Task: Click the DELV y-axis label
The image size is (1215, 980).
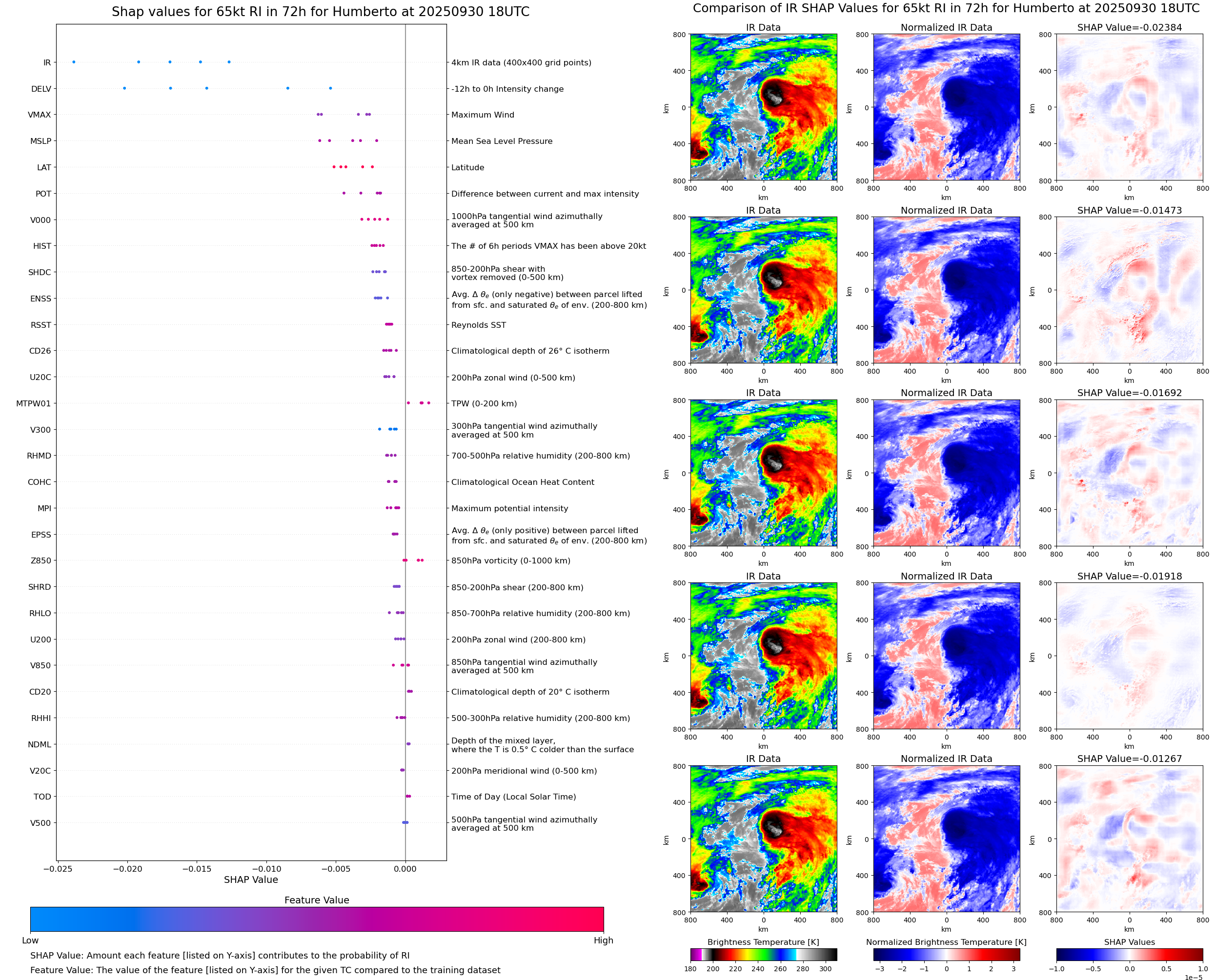Action: click(41, 89)
